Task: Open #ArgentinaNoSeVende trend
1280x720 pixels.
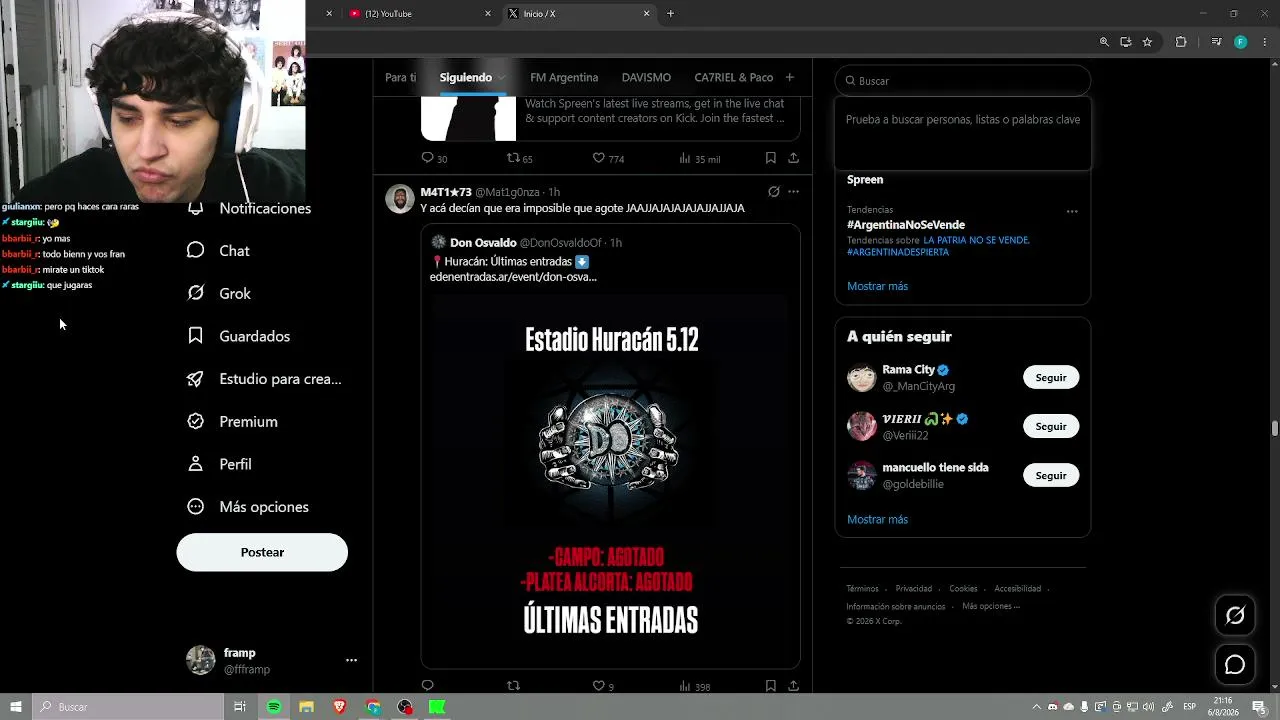Action: [x=906, y=225]
